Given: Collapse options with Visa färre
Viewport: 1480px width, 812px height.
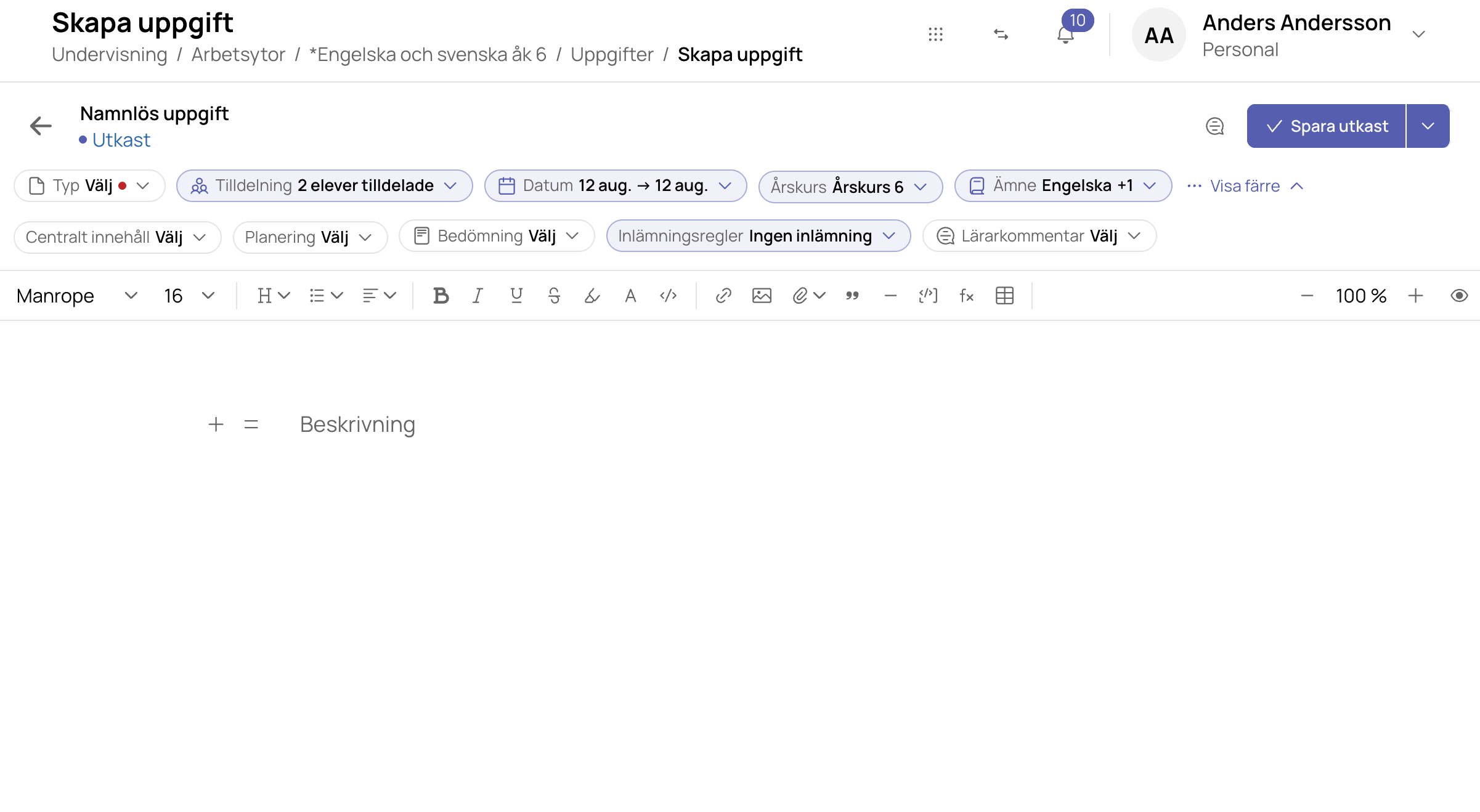Looking at the screenshot, I should (1245, 186).
